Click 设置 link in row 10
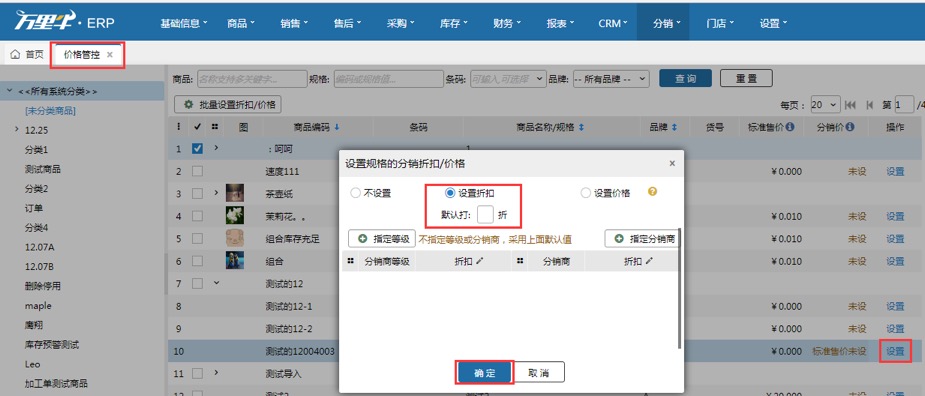The width and height of the screenshot is (925, 396). coord(895,351)
